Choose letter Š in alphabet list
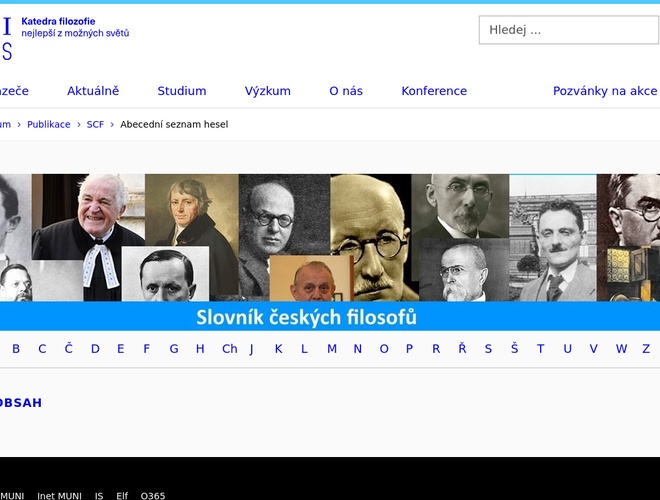 (514, 349)
